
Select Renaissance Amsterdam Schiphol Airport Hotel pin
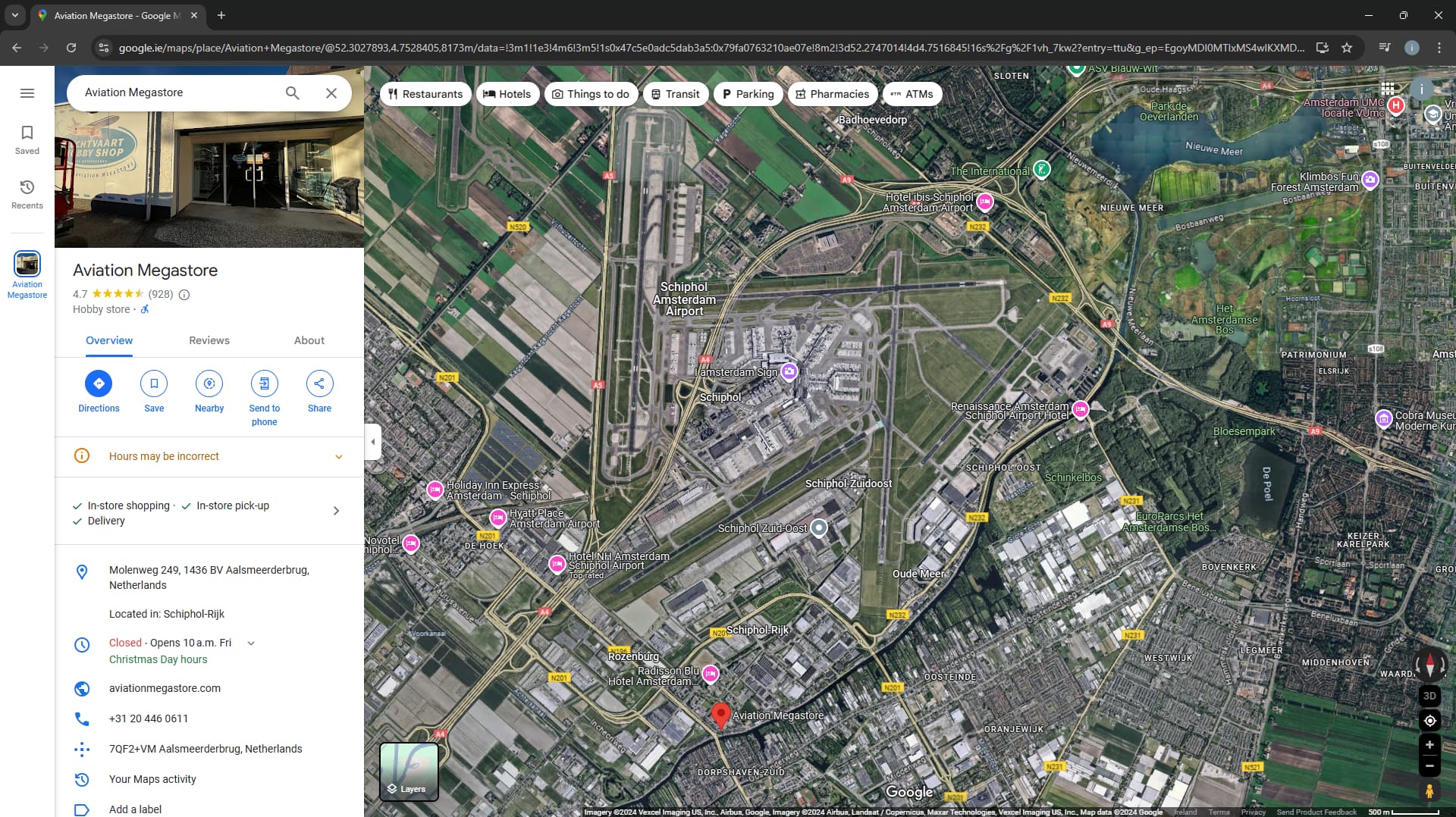pyautogui.click(x=1081, y=409)
